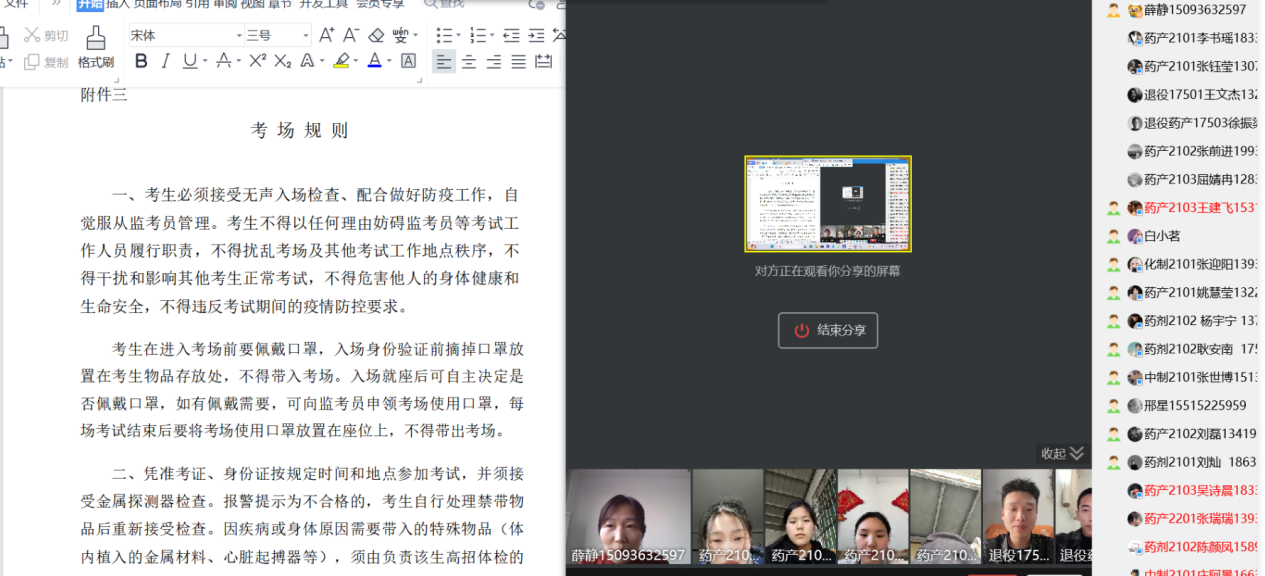Click the clear formatting eraser icon
1265x576 pixels.
click(x=376, y=35)
